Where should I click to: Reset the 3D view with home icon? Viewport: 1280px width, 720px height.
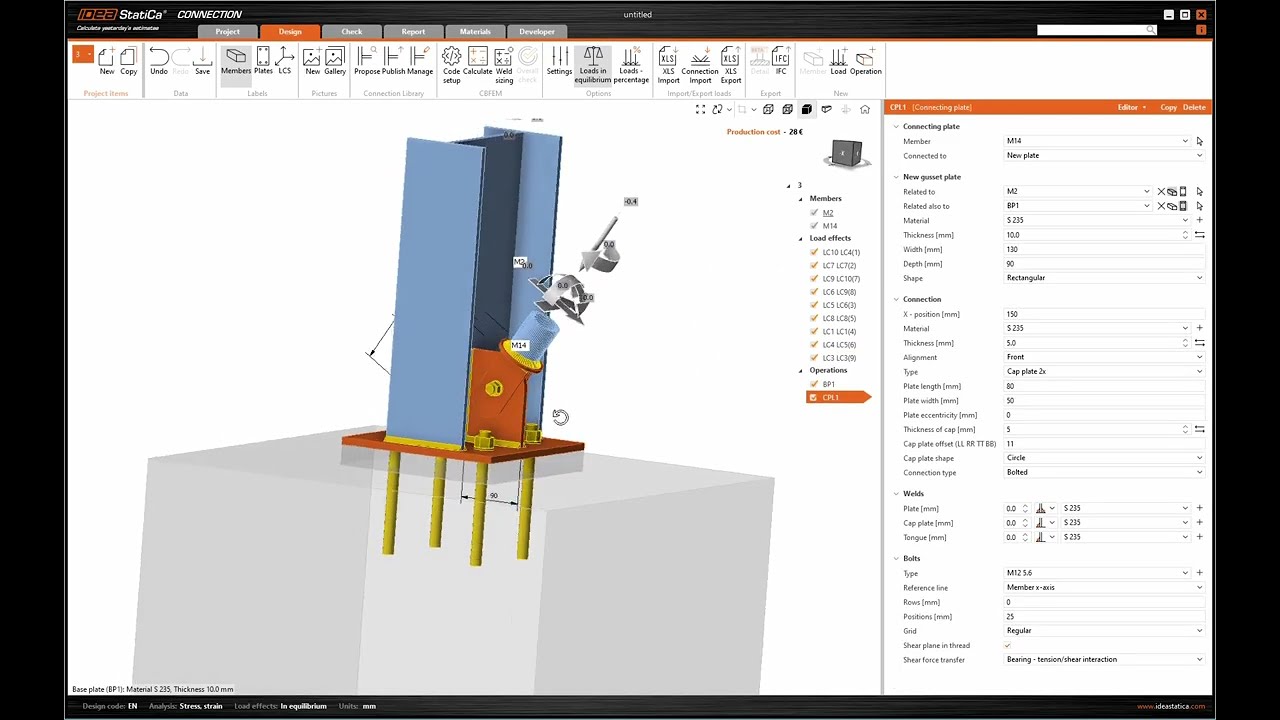tap(865, 109)
